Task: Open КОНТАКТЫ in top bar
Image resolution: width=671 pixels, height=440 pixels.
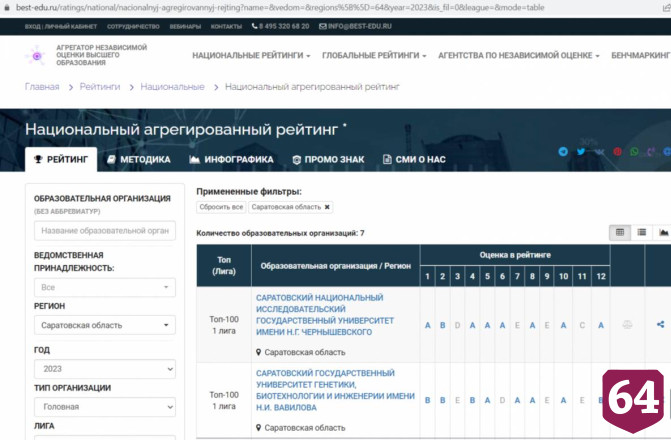Action: pos(226,27)
